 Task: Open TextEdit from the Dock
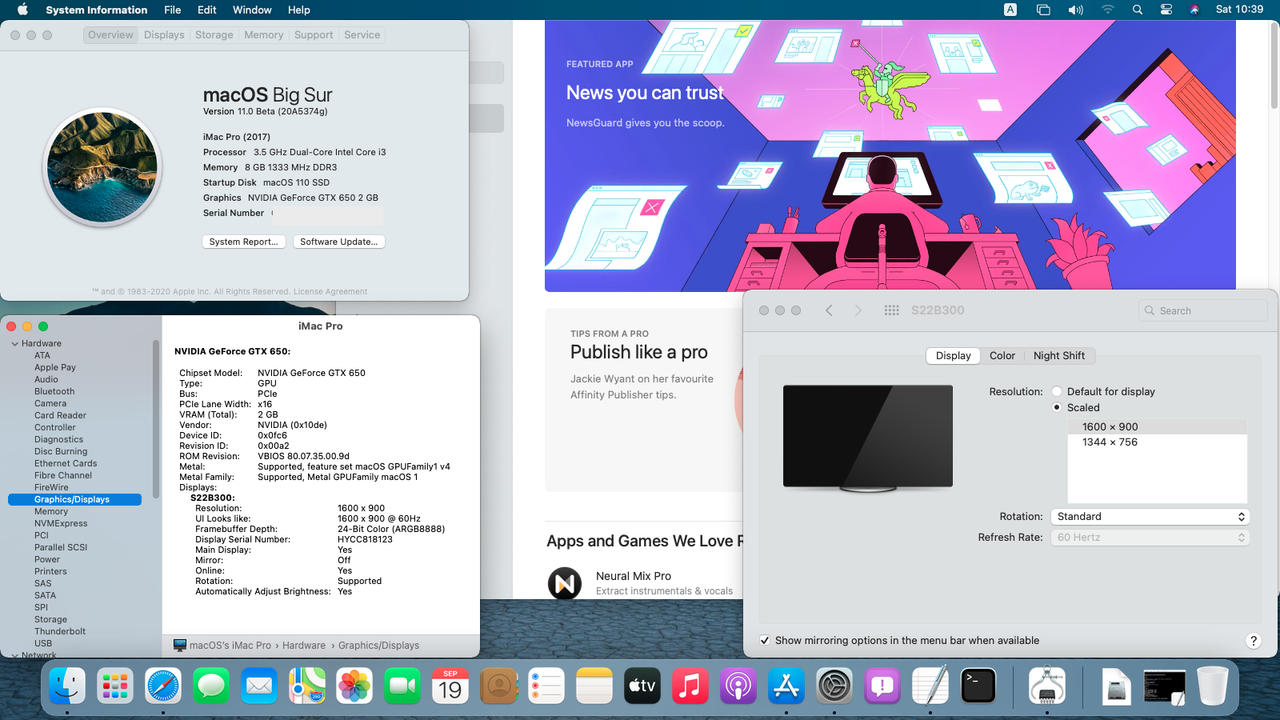tap(930, 686)
